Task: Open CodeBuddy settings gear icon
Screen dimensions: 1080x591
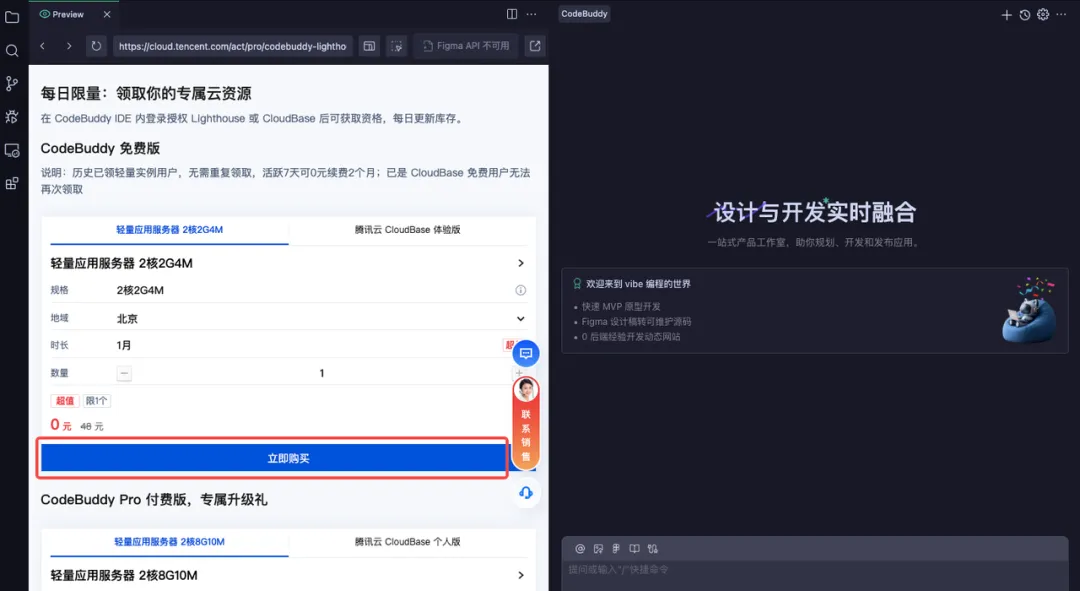Action: [x=1043, y=14]
